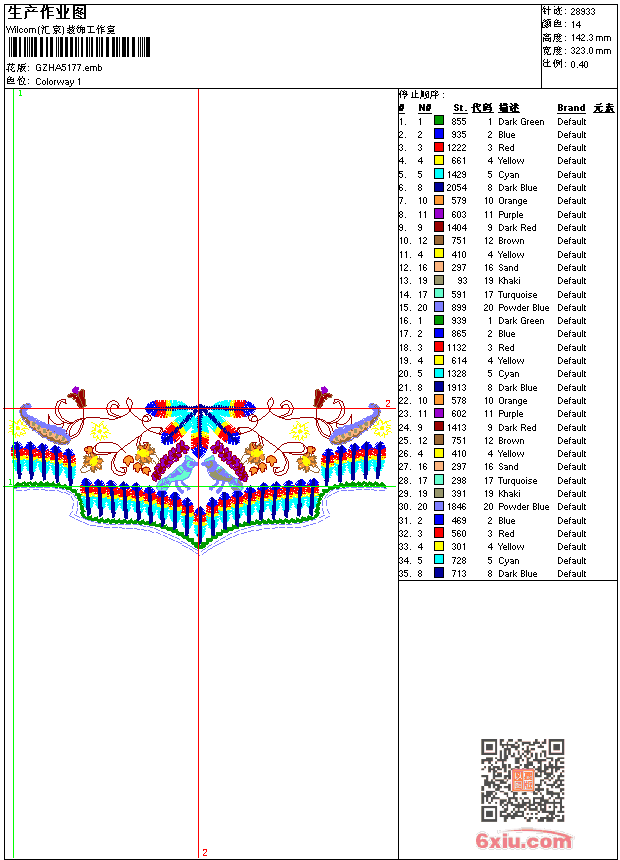Click the 'Default' brand in row 1
Image resolution: width=620 pixels, height=860 pixels.
(572, 121)
